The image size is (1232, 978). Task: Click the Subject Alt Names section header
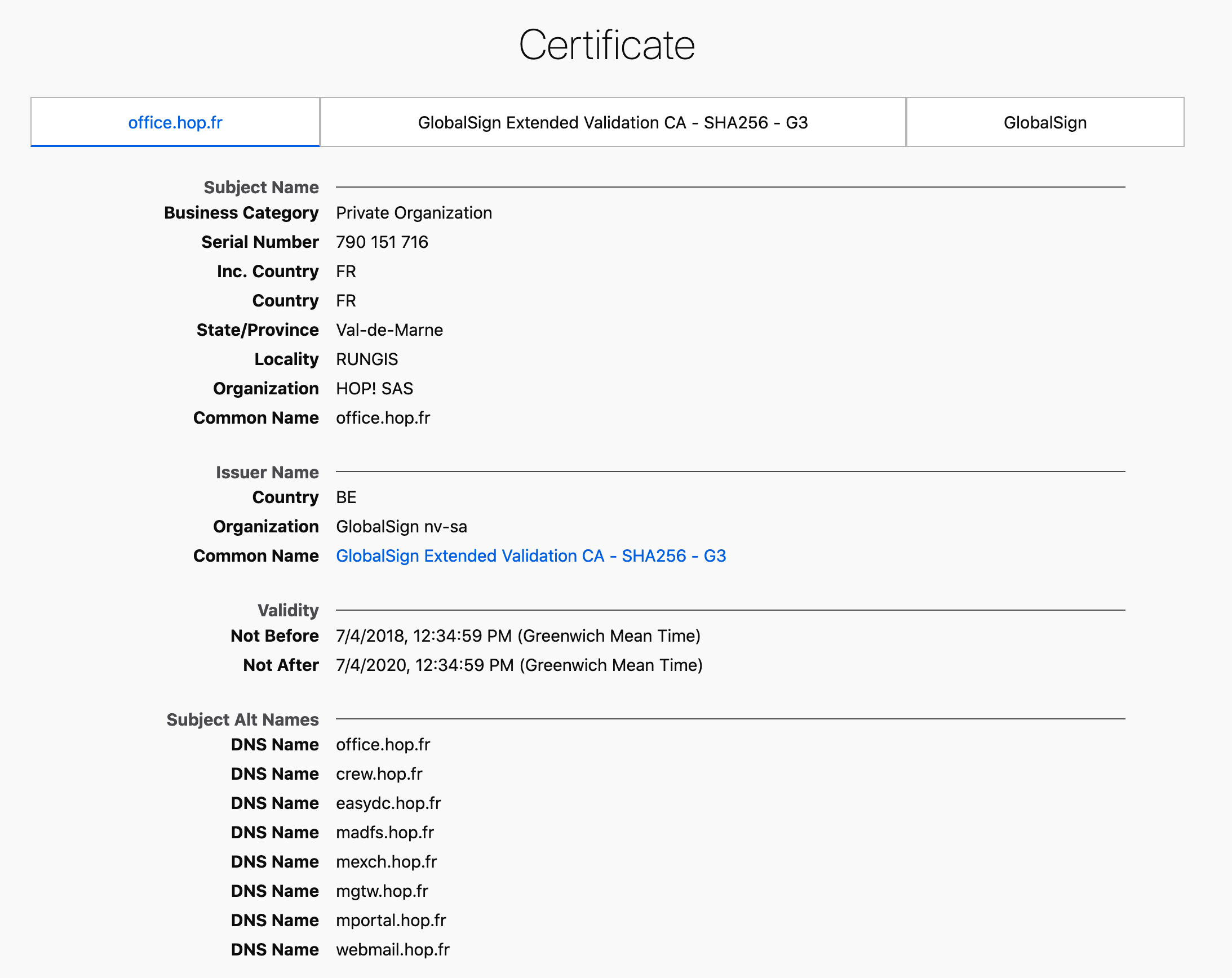click(242, 720)
